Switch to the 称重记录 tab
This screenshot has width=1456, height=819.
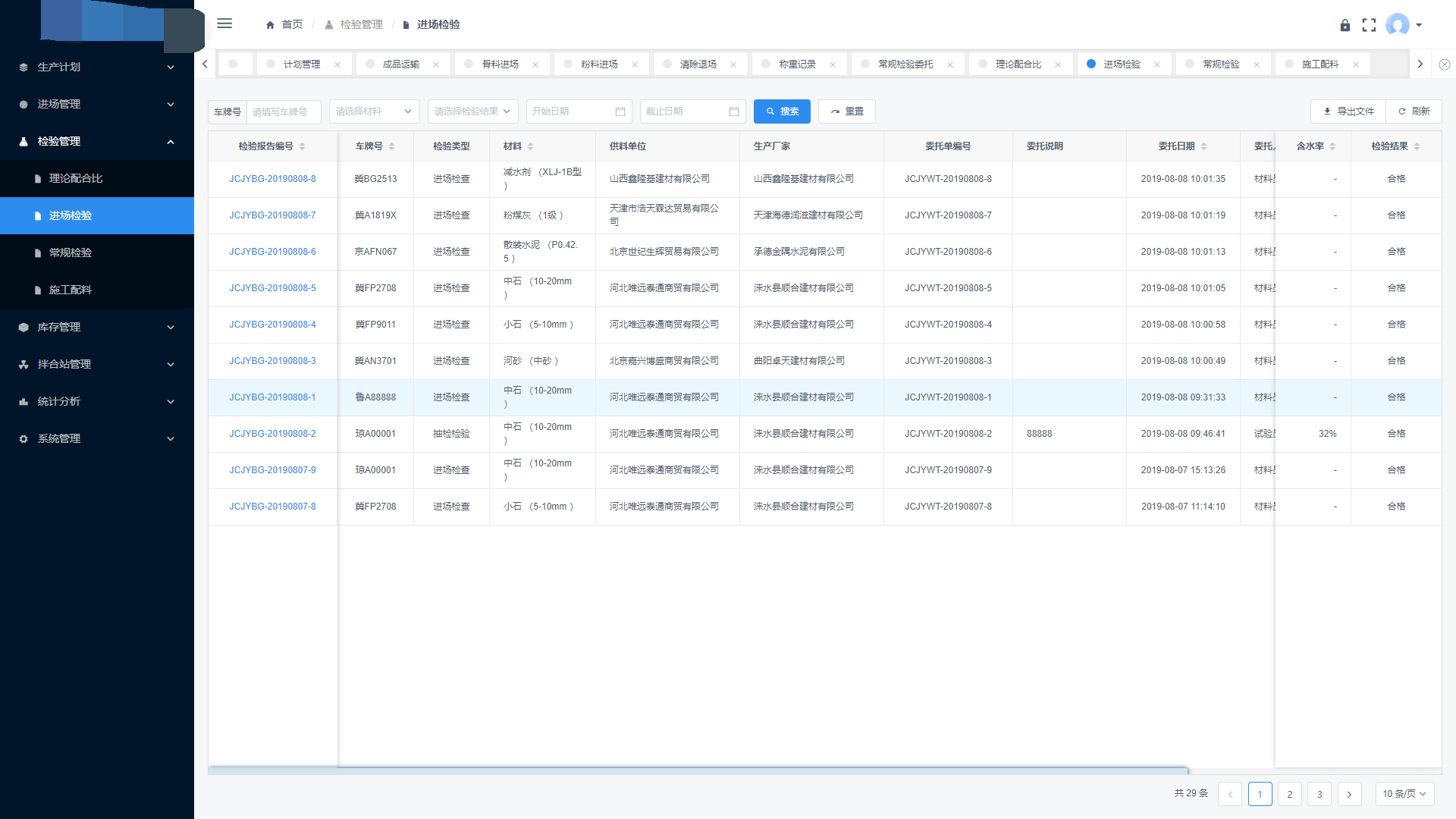(797, 64)
